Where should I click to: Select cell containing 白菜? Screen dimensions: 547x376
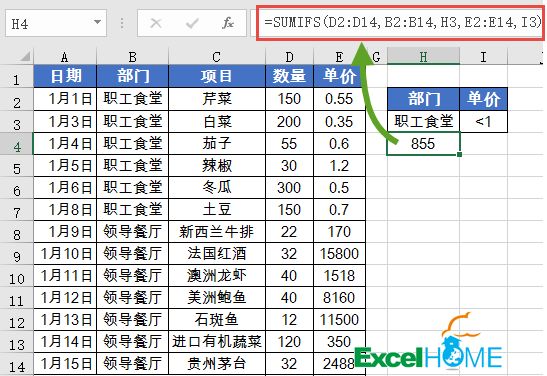pos(217,121)
